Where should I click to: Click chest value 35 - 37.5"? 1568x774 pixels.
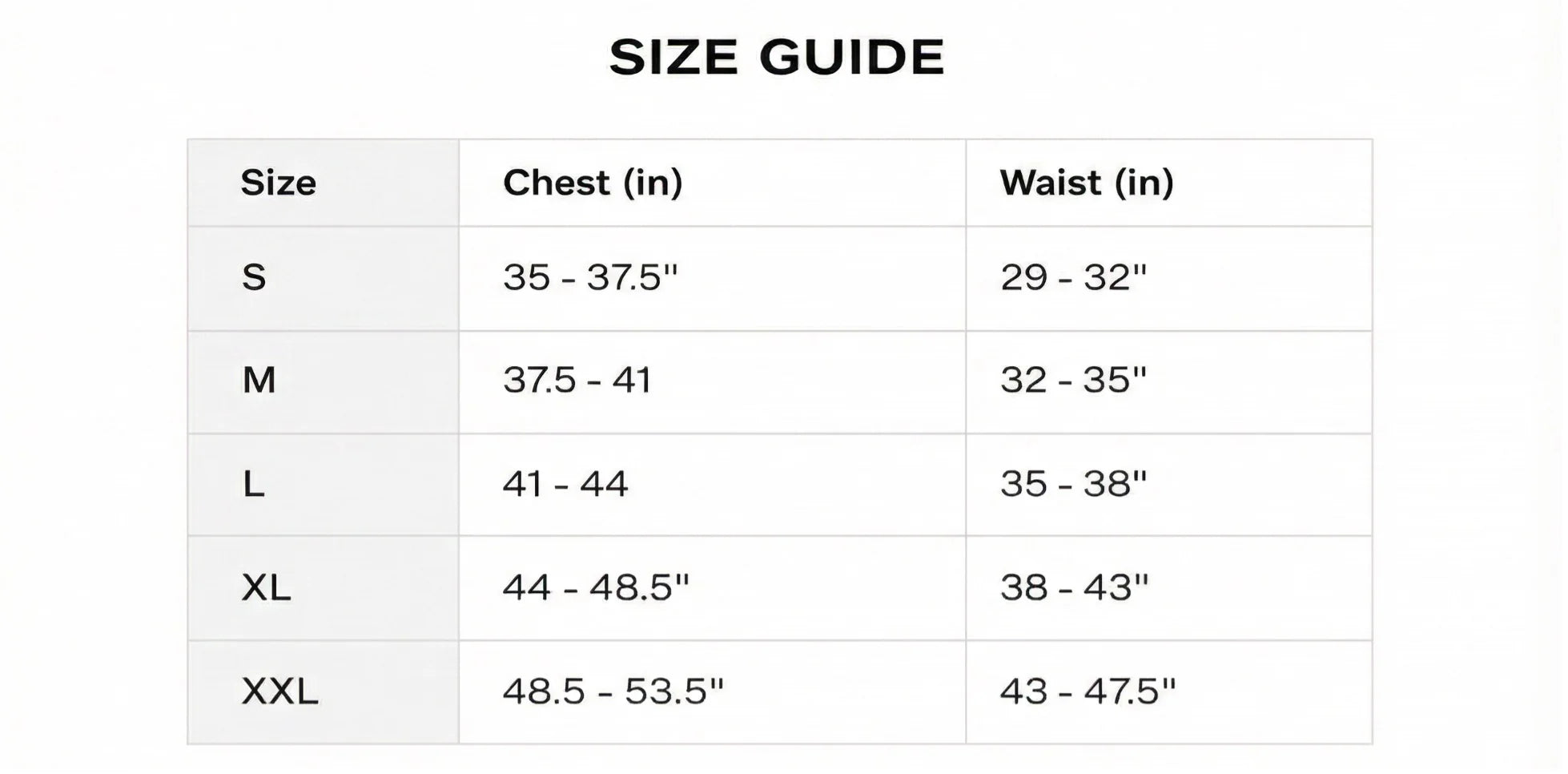[x=590, y=277]
